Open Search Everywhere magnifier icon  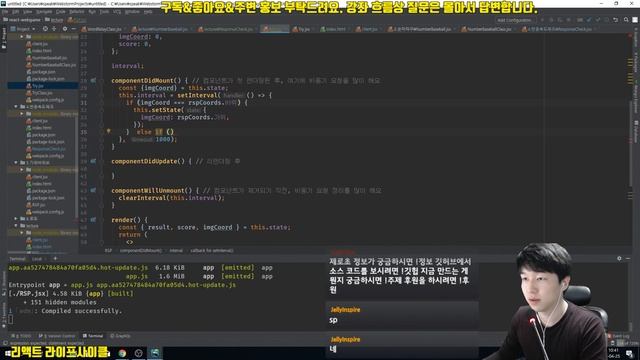tap(626, 20)
